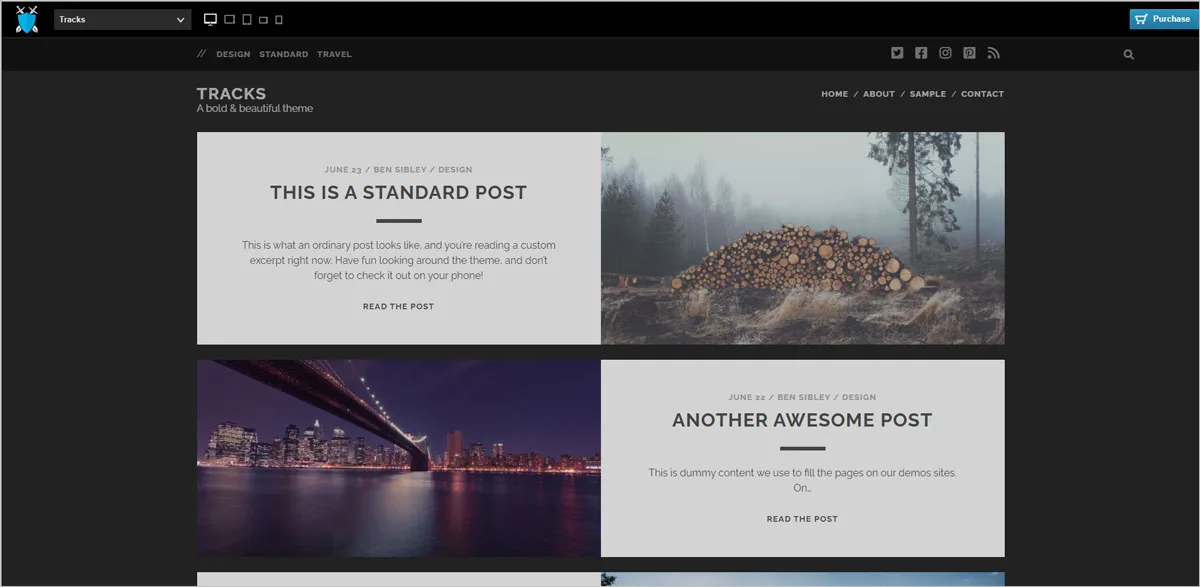Viewport: 1200px width, 587px height.
Task: Visit the Twitter profile icon
Action: coord(897,53)
